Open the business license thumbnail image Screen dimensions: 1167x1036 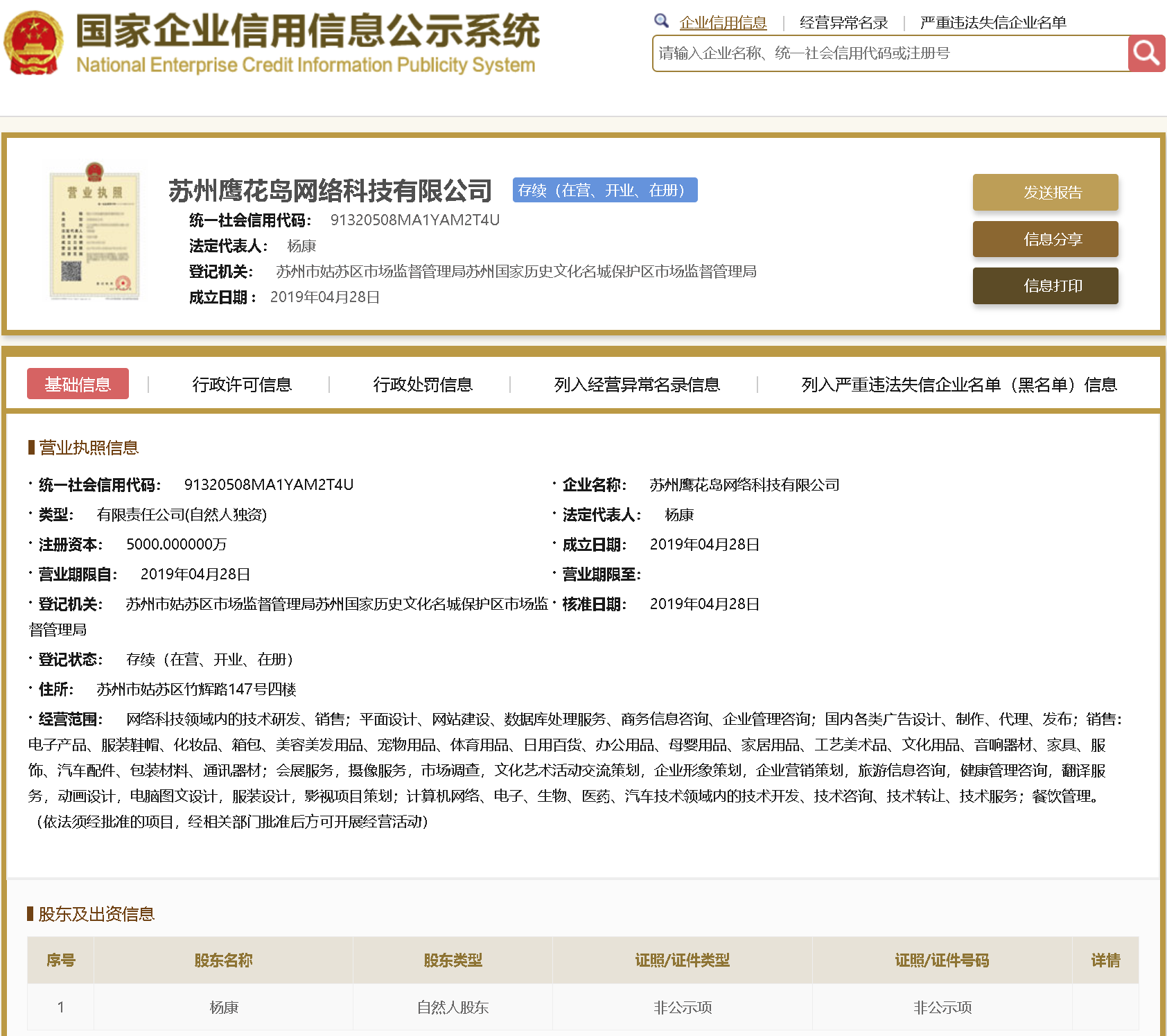coord(95,231)
